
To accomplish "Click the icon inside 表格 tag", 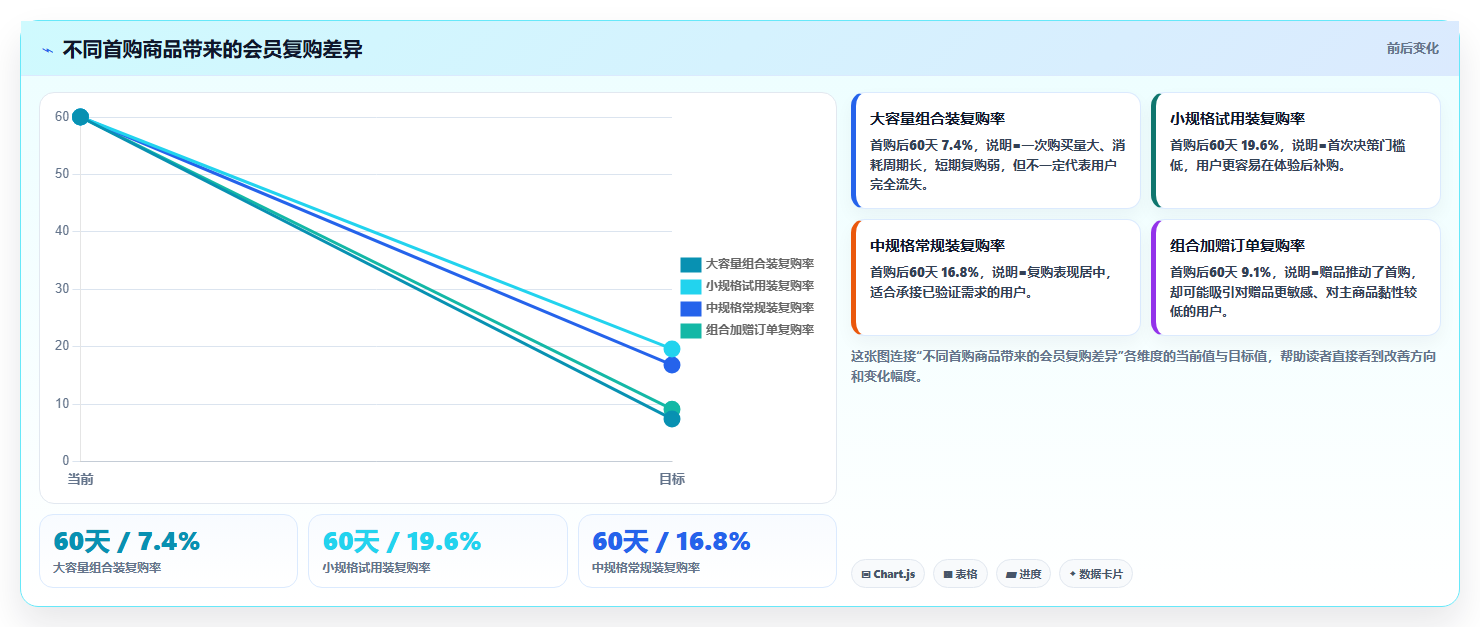I will click(x=947, y=574).
